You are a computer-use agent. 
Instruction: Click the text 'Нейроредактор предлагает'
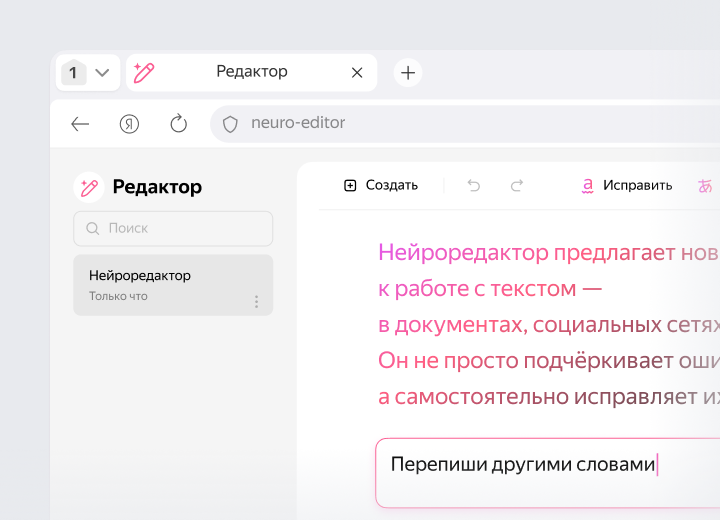click(527, 253)
